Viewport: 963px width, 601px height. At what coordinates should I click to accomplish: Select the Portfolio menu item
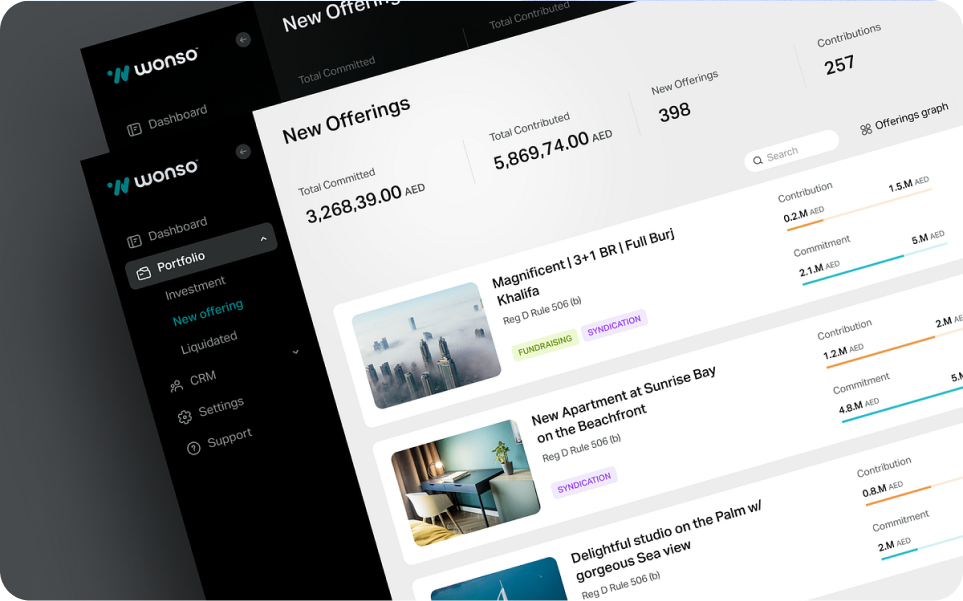tap(201, 255)
